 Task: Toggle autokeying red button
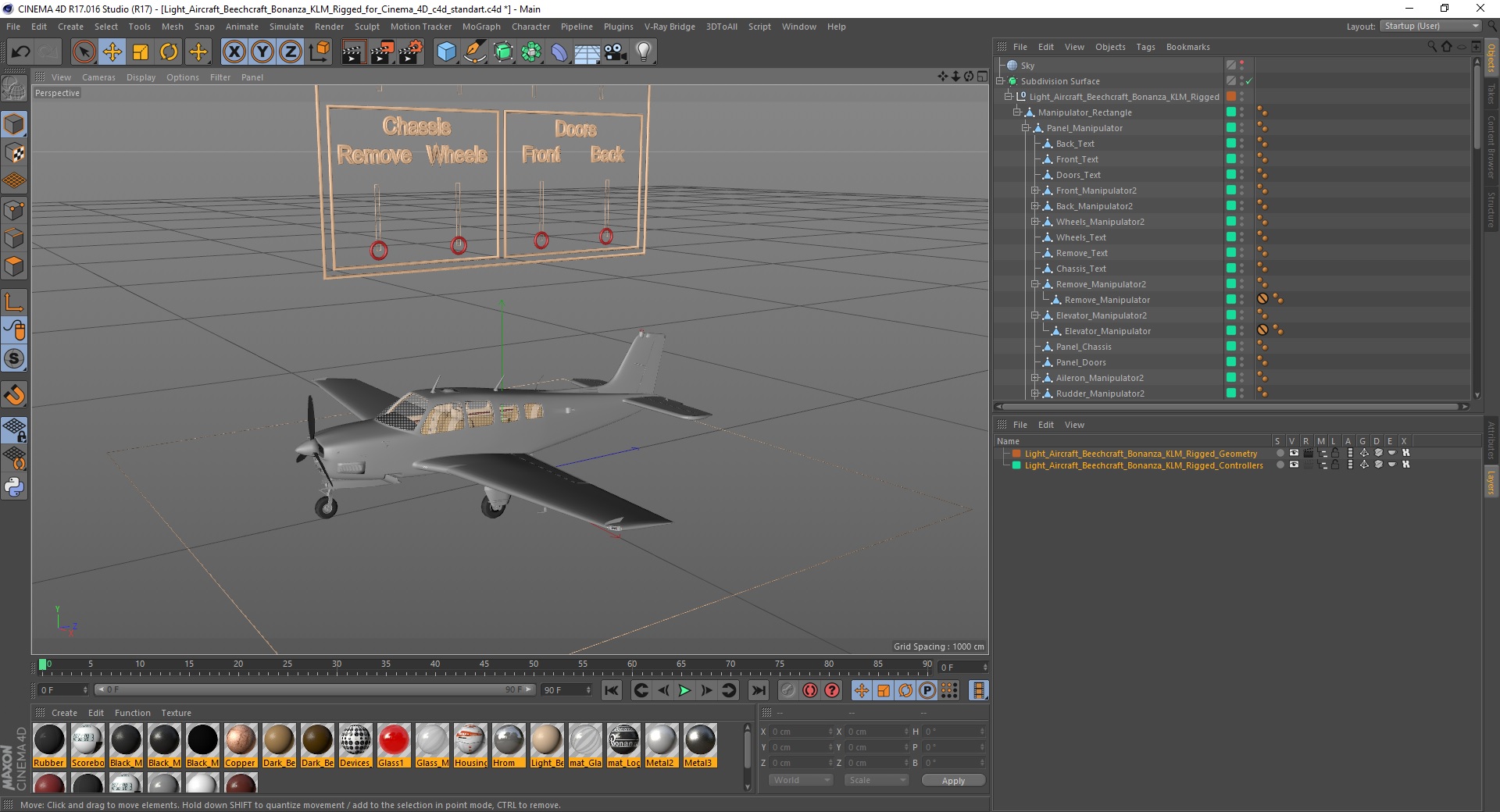point(810,690)
